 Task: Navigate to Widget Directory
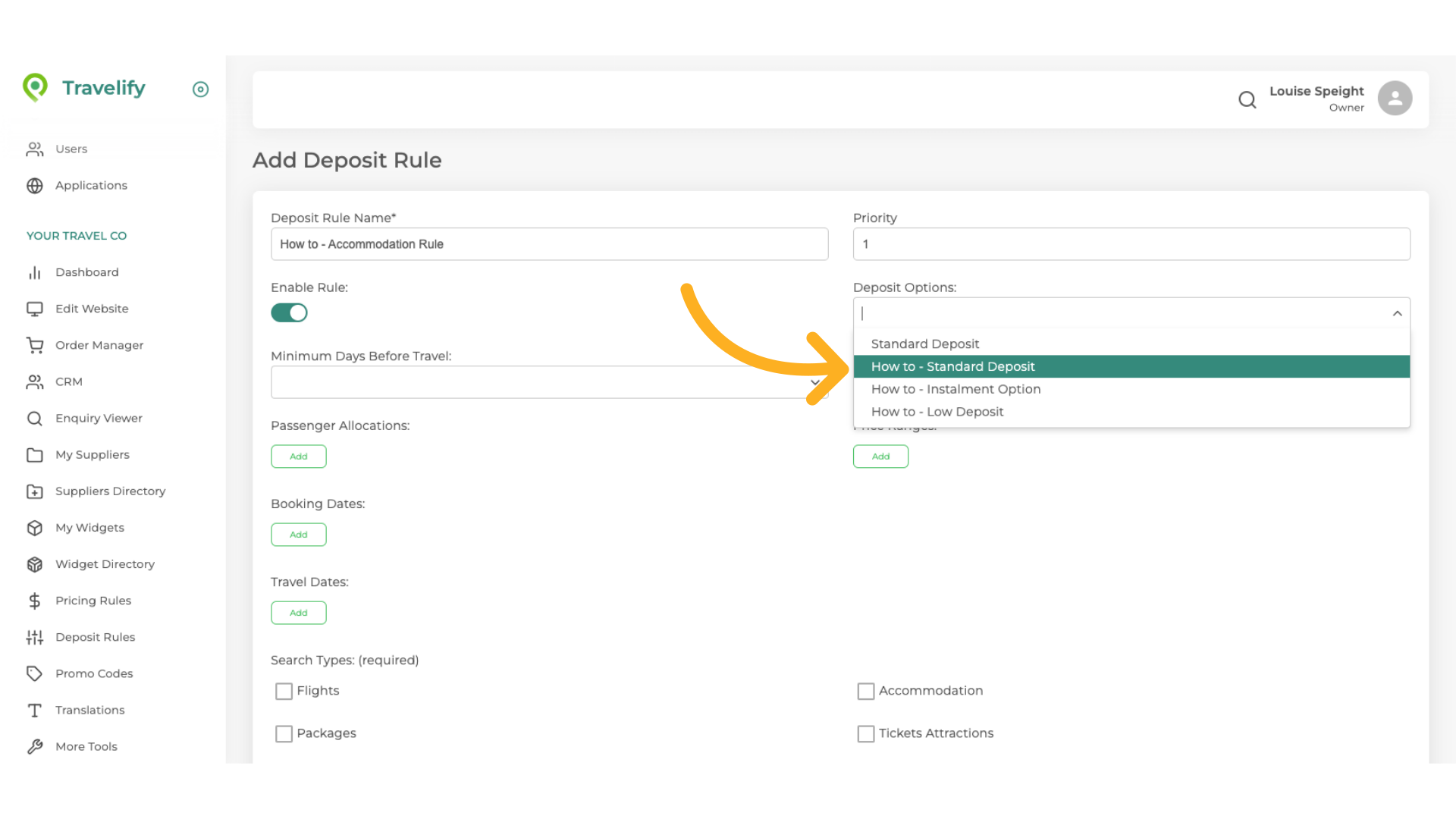tap(105, 564)
